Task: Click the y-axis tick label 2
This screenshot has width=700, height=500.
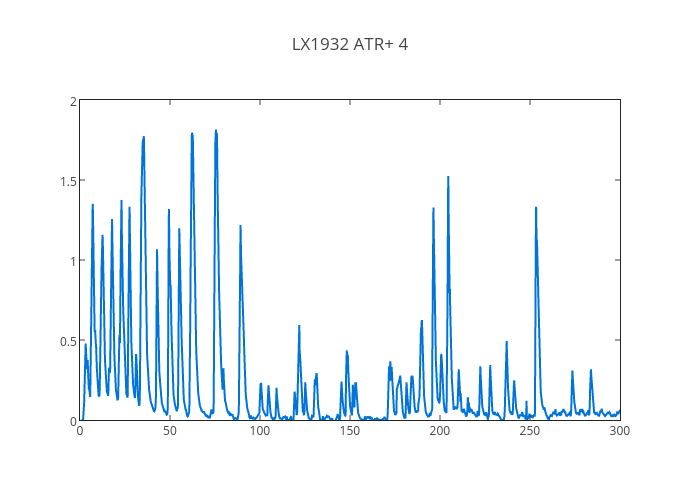Action: tap(73, 101)
